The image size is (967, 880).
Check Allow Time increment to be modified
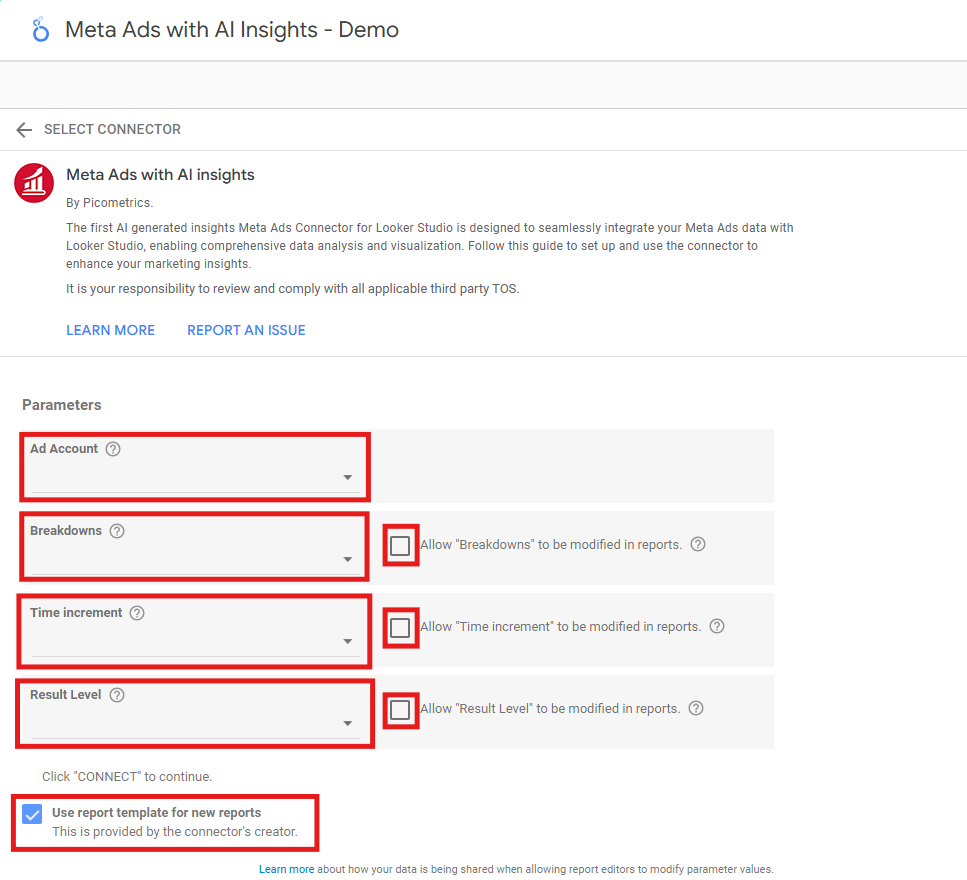[x=400, y=628]
